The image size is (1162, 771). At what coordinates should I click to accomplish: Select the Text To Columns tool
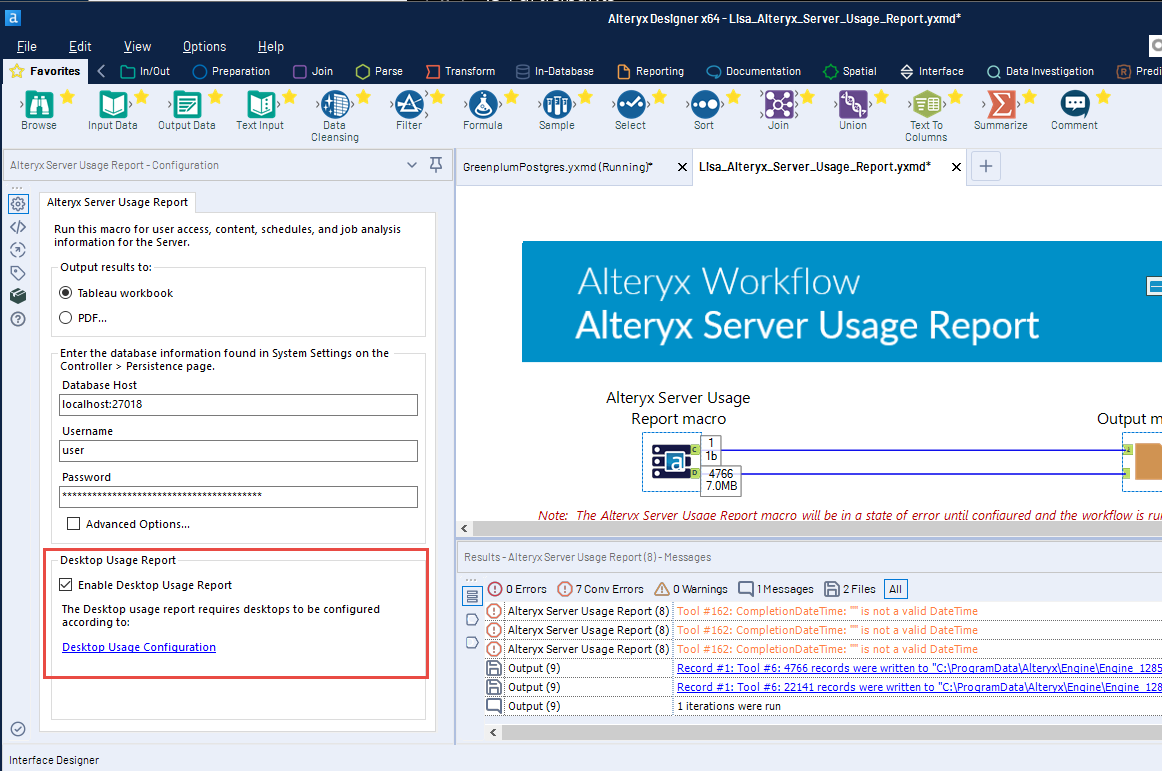click(x=926, y=105)
